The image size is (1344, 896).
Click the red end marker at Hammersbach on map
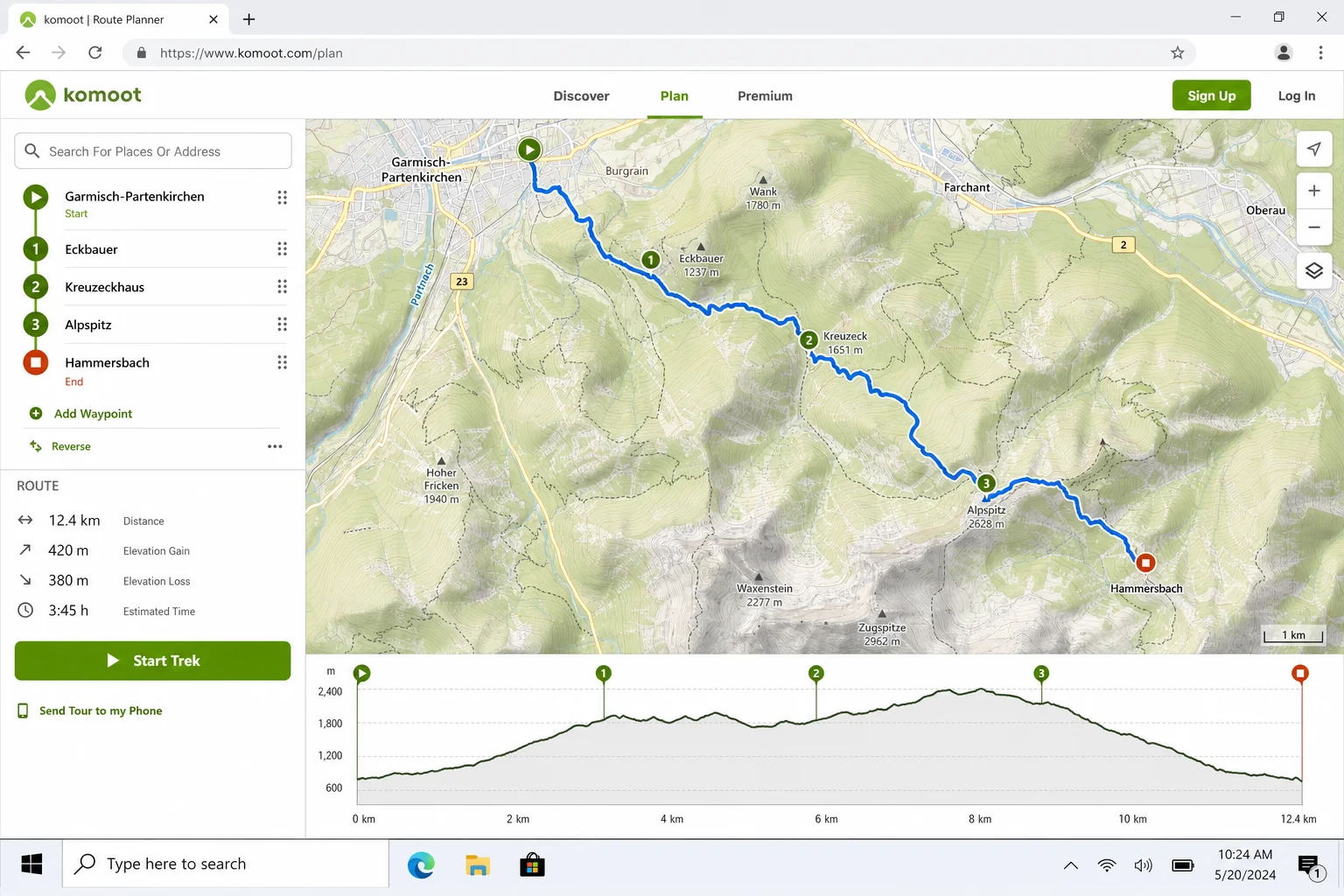coord(1145,563)
